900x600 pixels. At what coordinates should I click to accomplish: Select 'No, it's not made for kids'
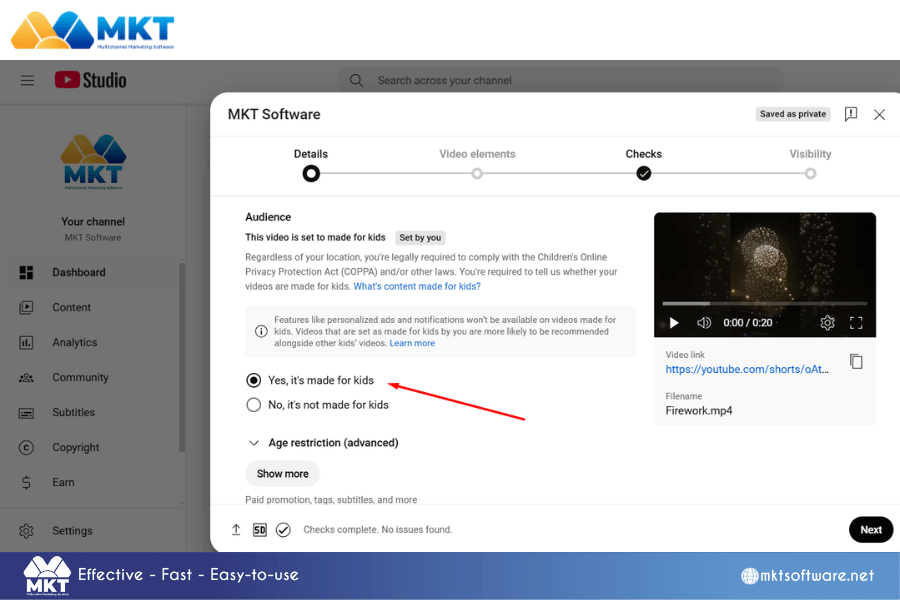(x=253, y=405)
